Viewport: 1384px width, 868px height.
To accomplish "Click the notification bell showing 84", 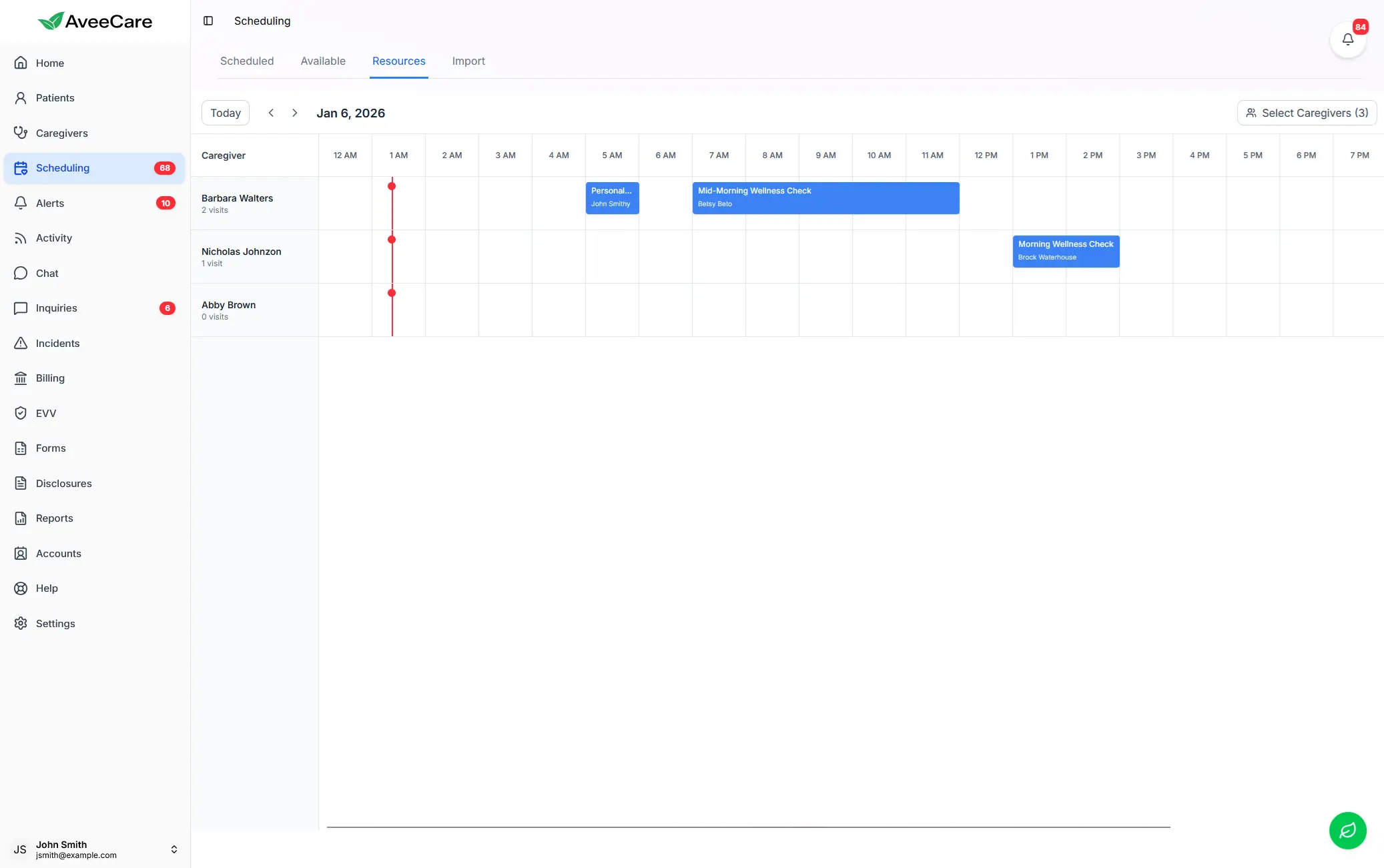I will (1347, 39).
